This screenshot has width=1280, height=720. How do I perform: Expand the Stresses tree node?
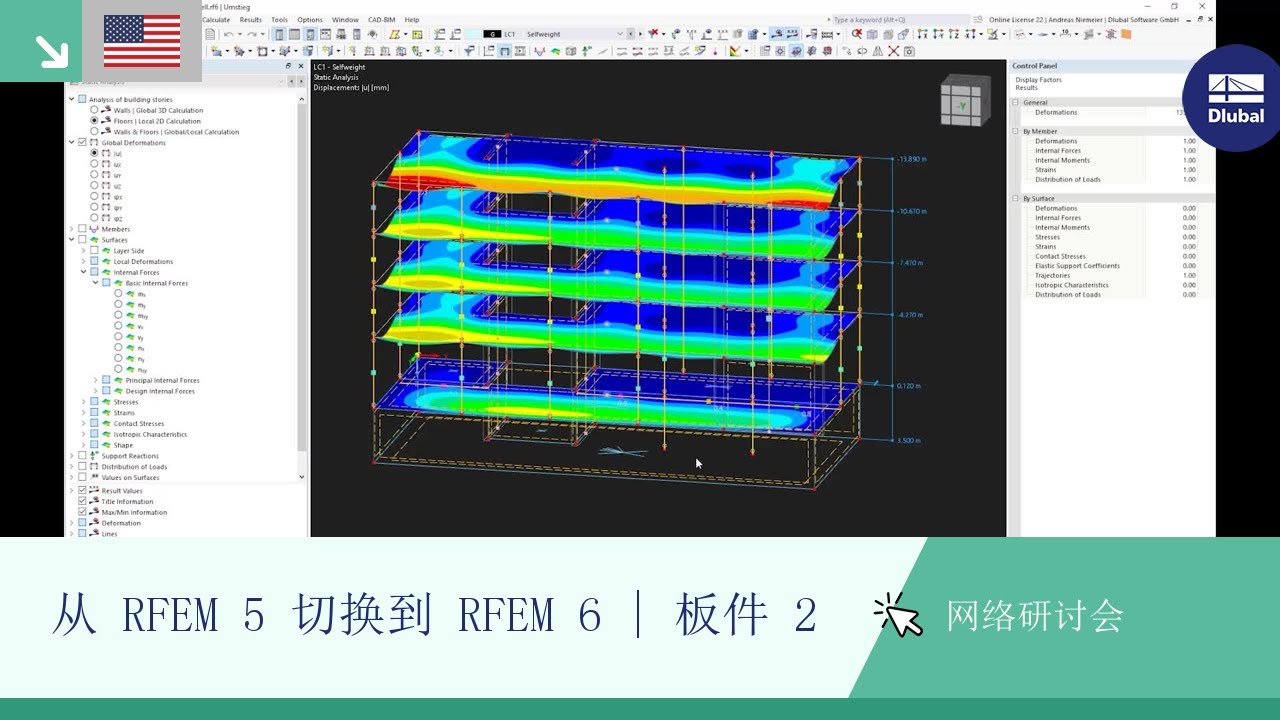tap(84, 402)
